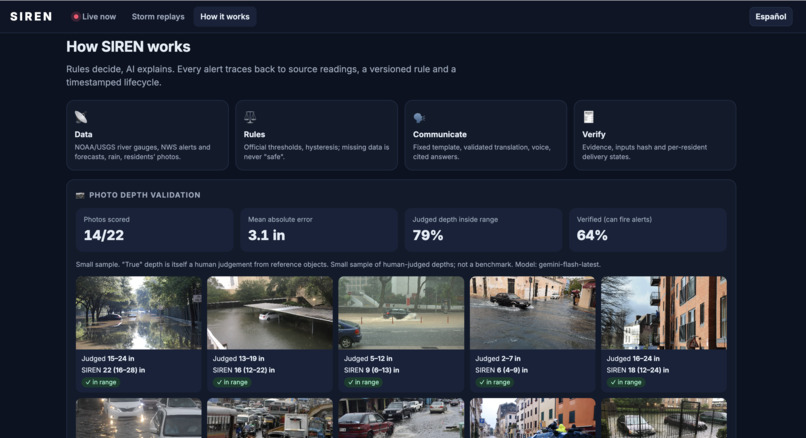Switch to Storm replays tab

click(158, 16)
